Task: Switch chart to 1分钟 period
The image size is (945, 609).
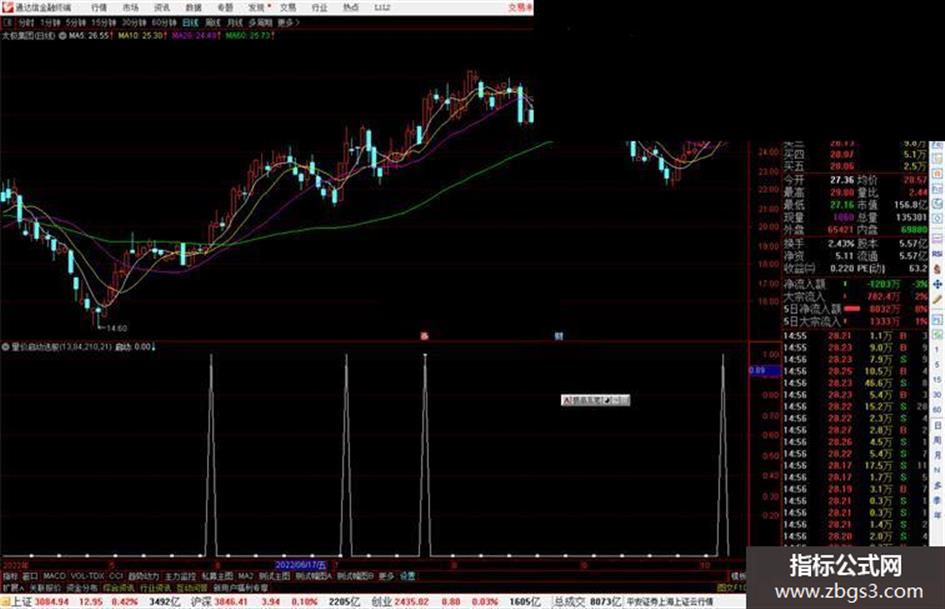Action: pyautogui.click(x=49, y=22)
